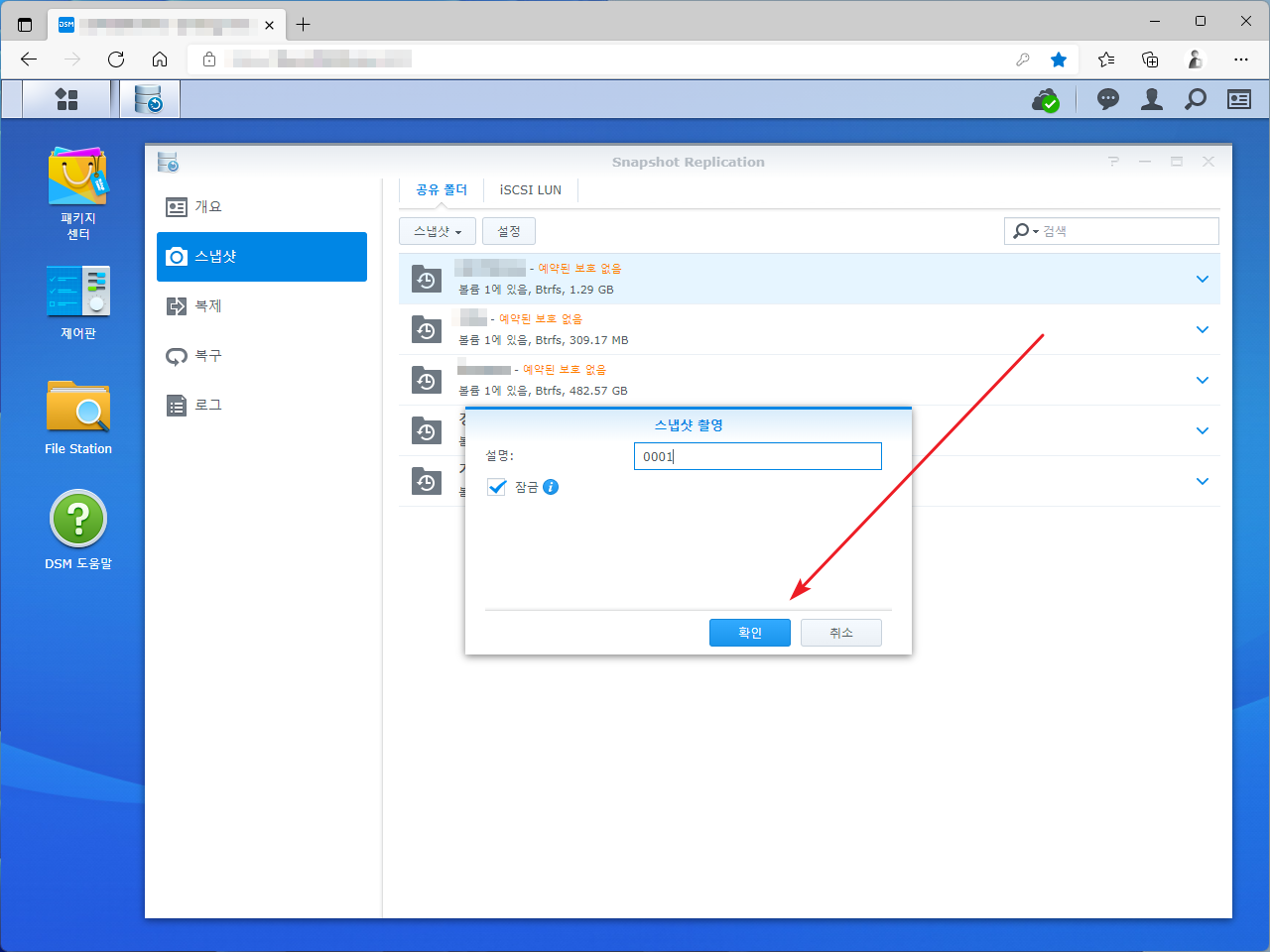Open the DSM main menu grid icon
The width and height of the screenshot is (1270, 952).
coord(66,99)
